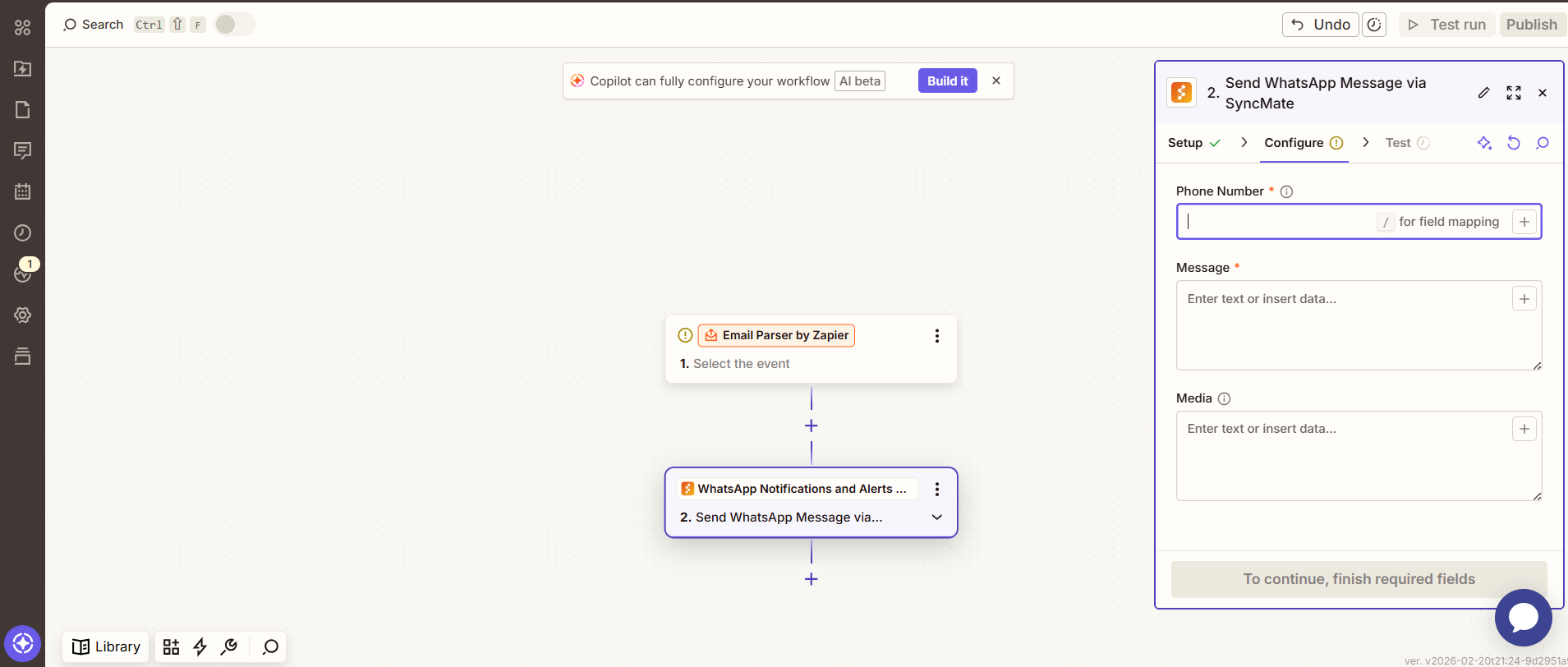Open the WhatsApp step three-dot menu

(936, 490)
